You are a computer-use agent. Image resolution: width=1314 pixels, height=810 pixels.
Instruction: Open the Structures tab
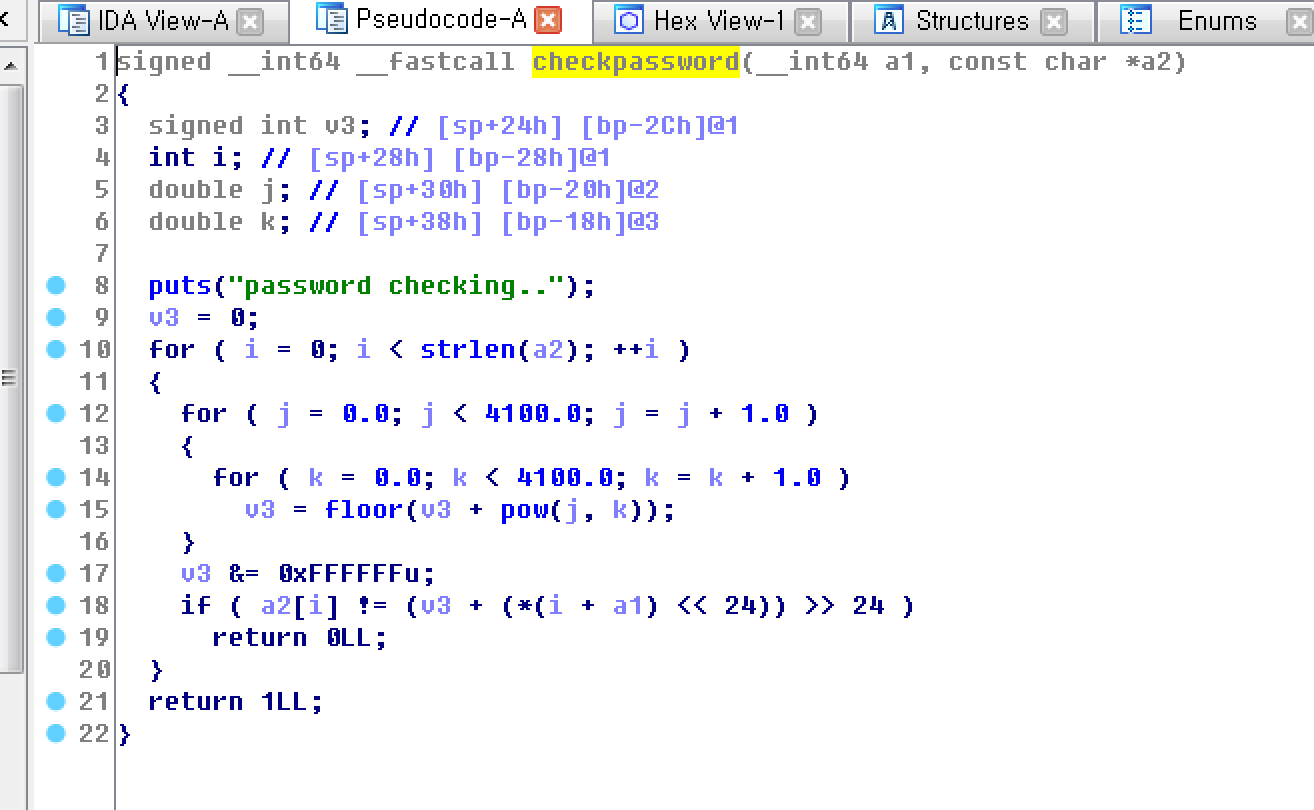pyautogui.click(x=971, y=21)
